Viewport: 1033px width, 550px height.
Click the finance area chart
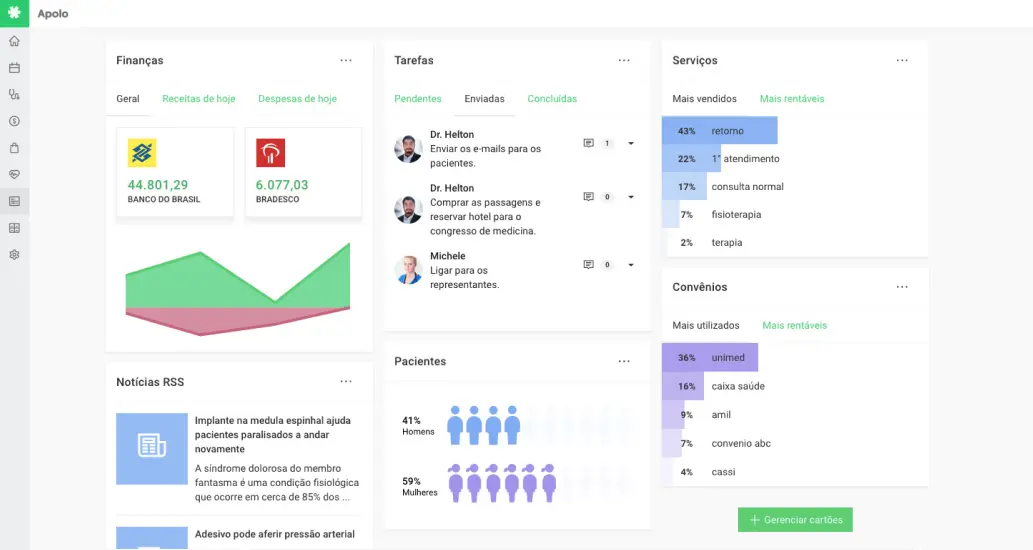[238, 289]
